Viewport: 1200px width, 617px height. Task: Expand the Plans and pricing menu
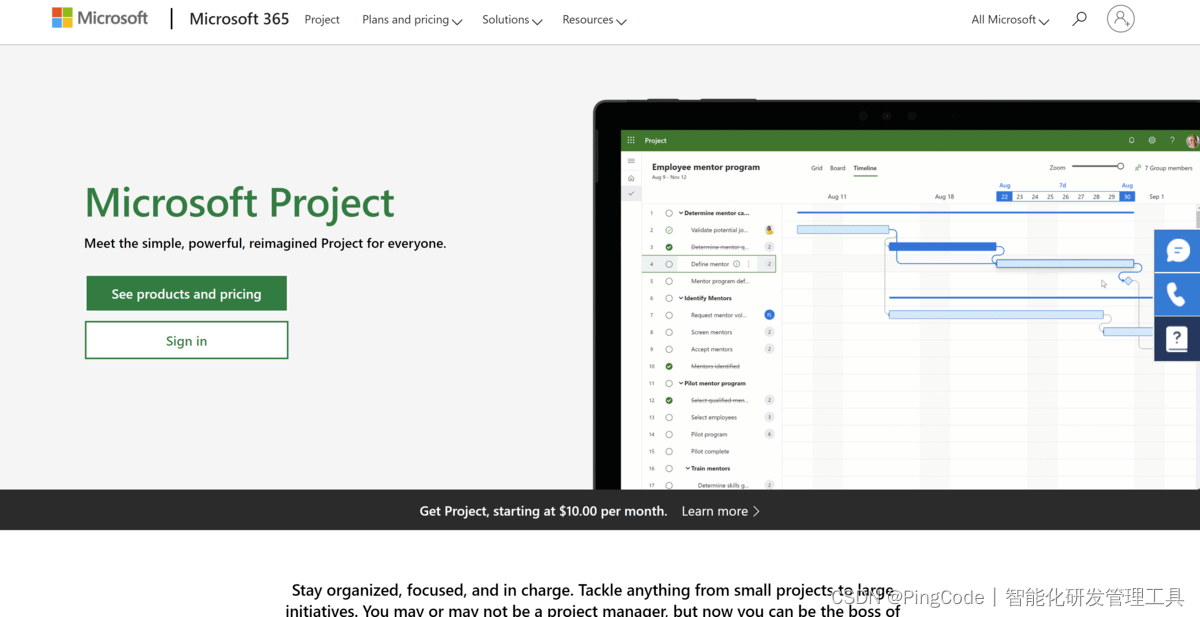click(x=412, y=20)
